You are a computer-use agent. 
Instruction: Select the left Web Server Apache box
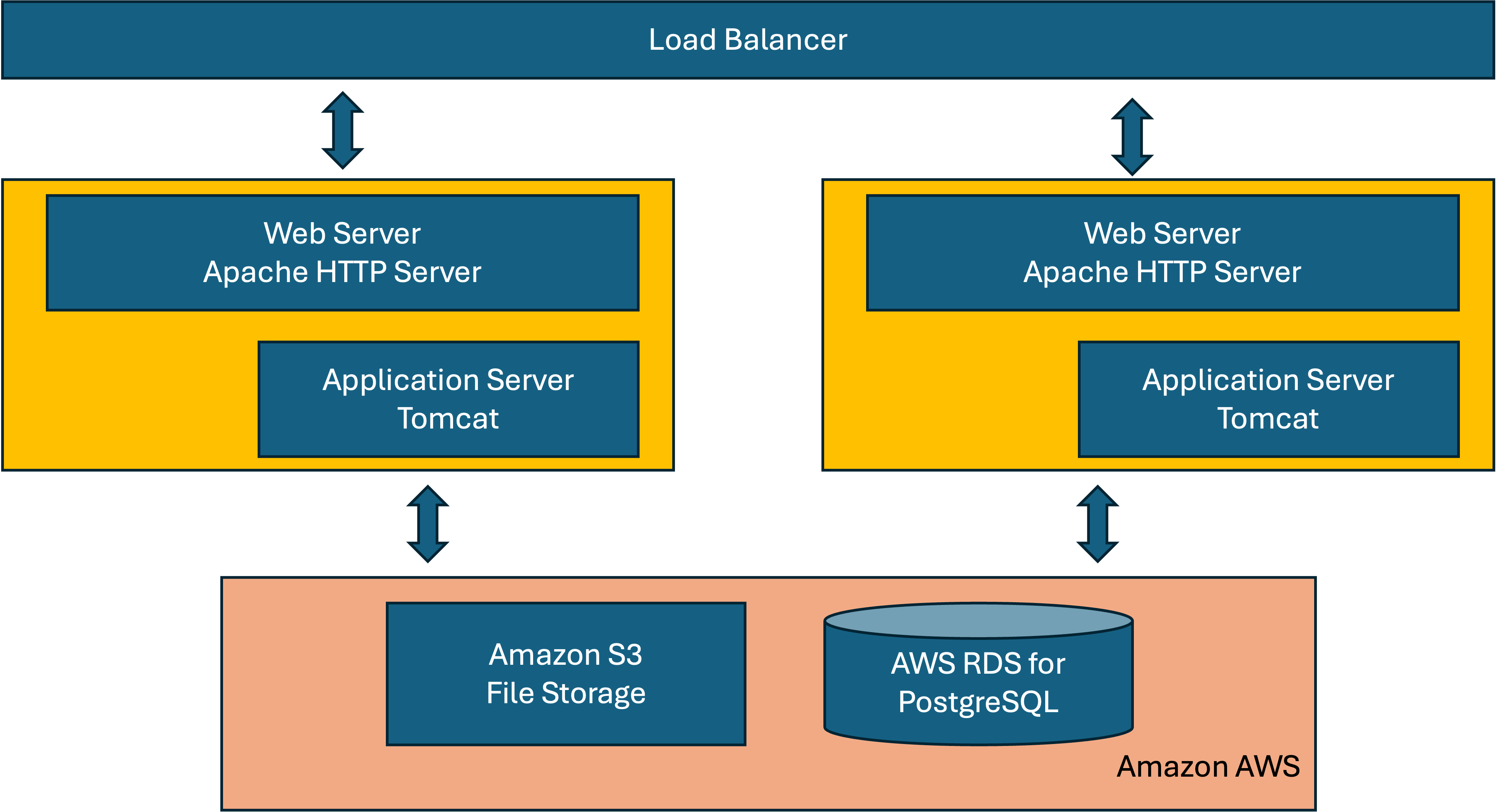343,253
